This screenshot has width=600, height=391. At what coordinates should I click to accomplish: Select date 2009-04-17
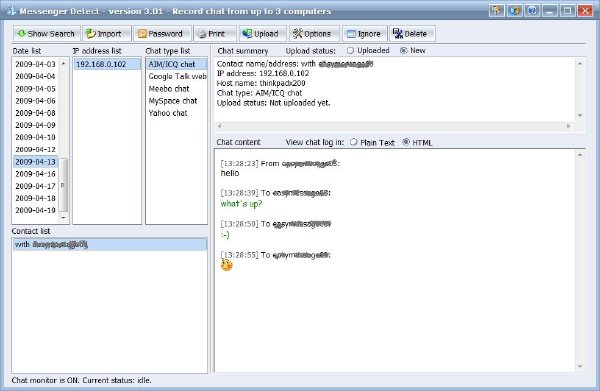click(35, 186)
